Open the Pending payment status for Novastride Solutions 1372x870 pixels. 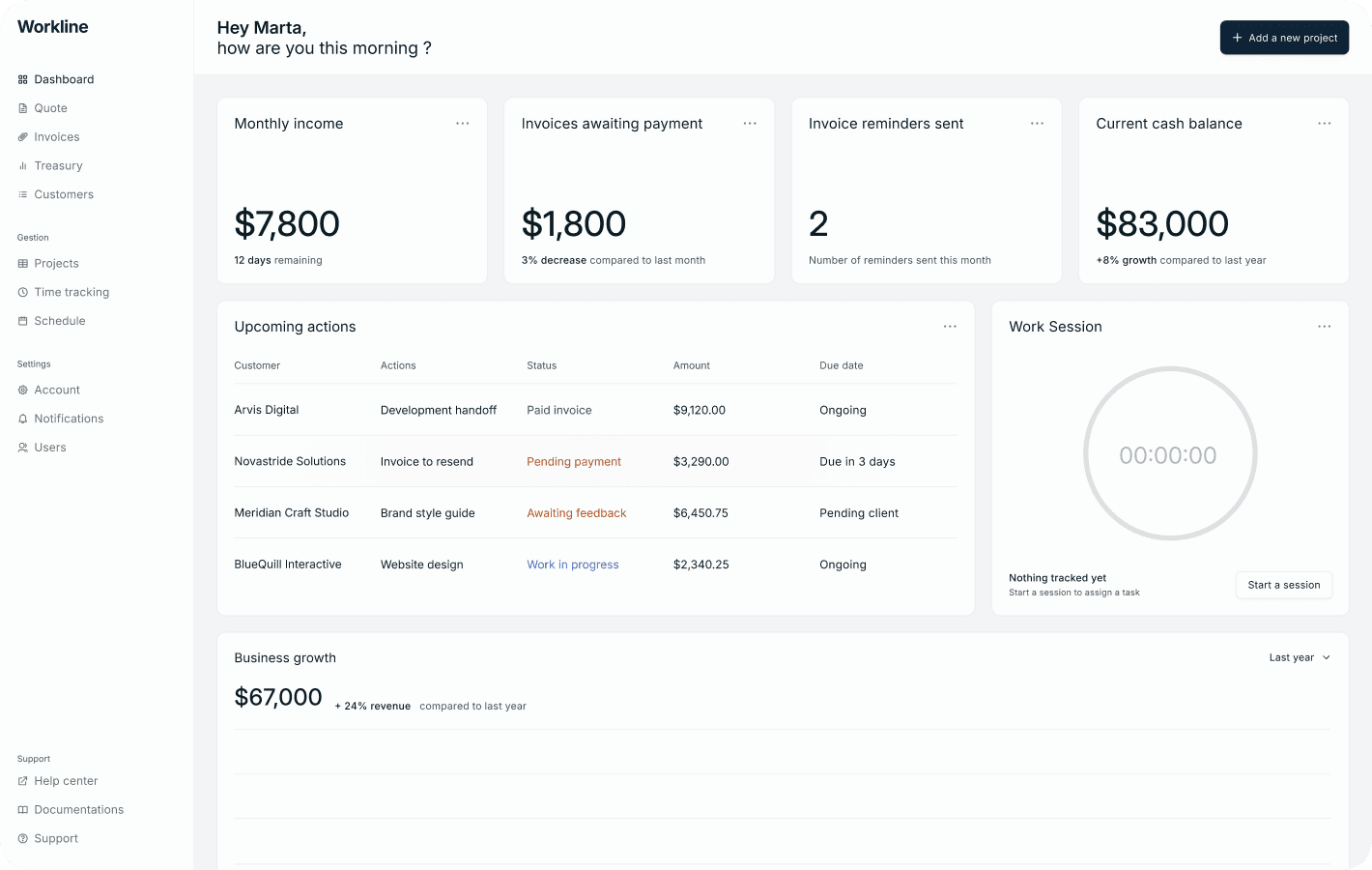(574, 461)
